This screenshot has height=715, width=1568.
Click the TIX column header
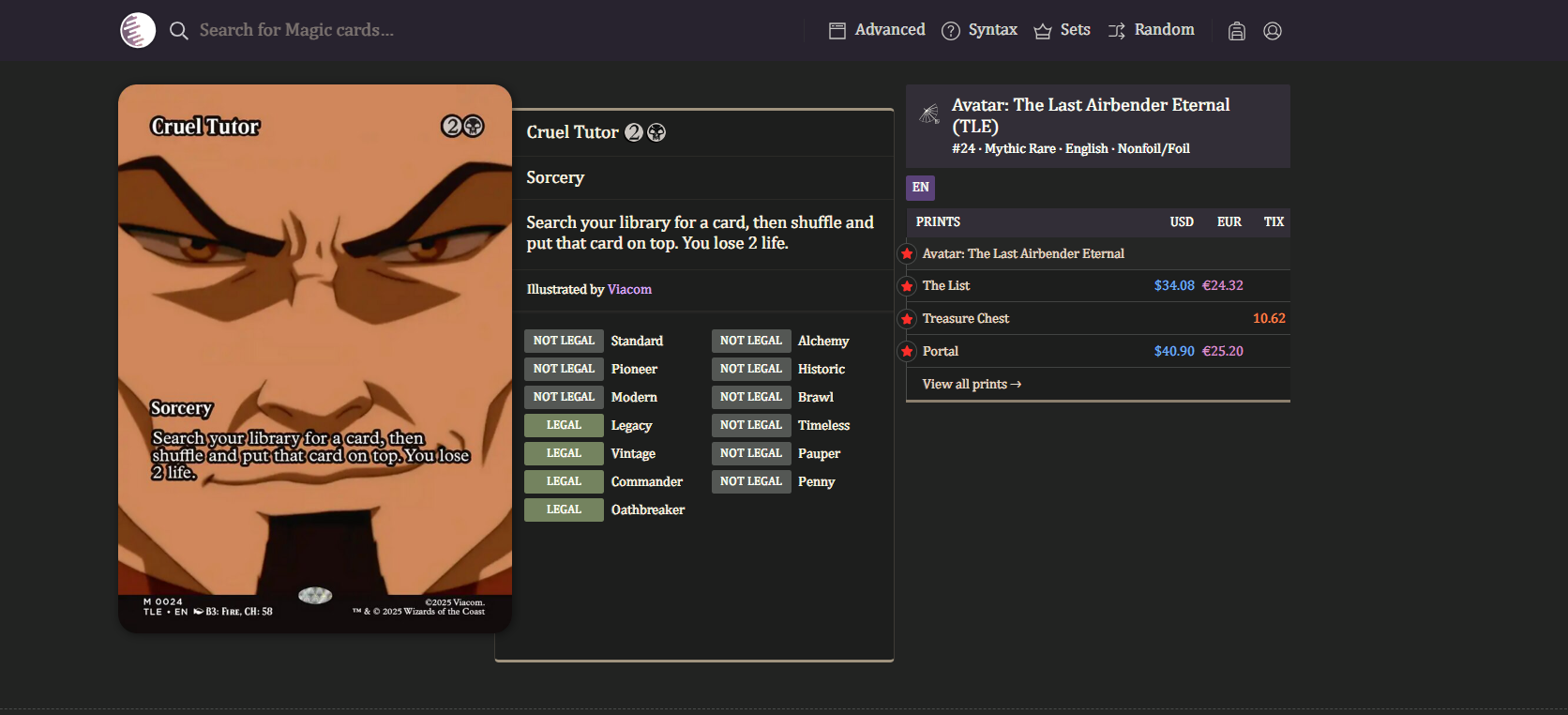pos(1274,222)
